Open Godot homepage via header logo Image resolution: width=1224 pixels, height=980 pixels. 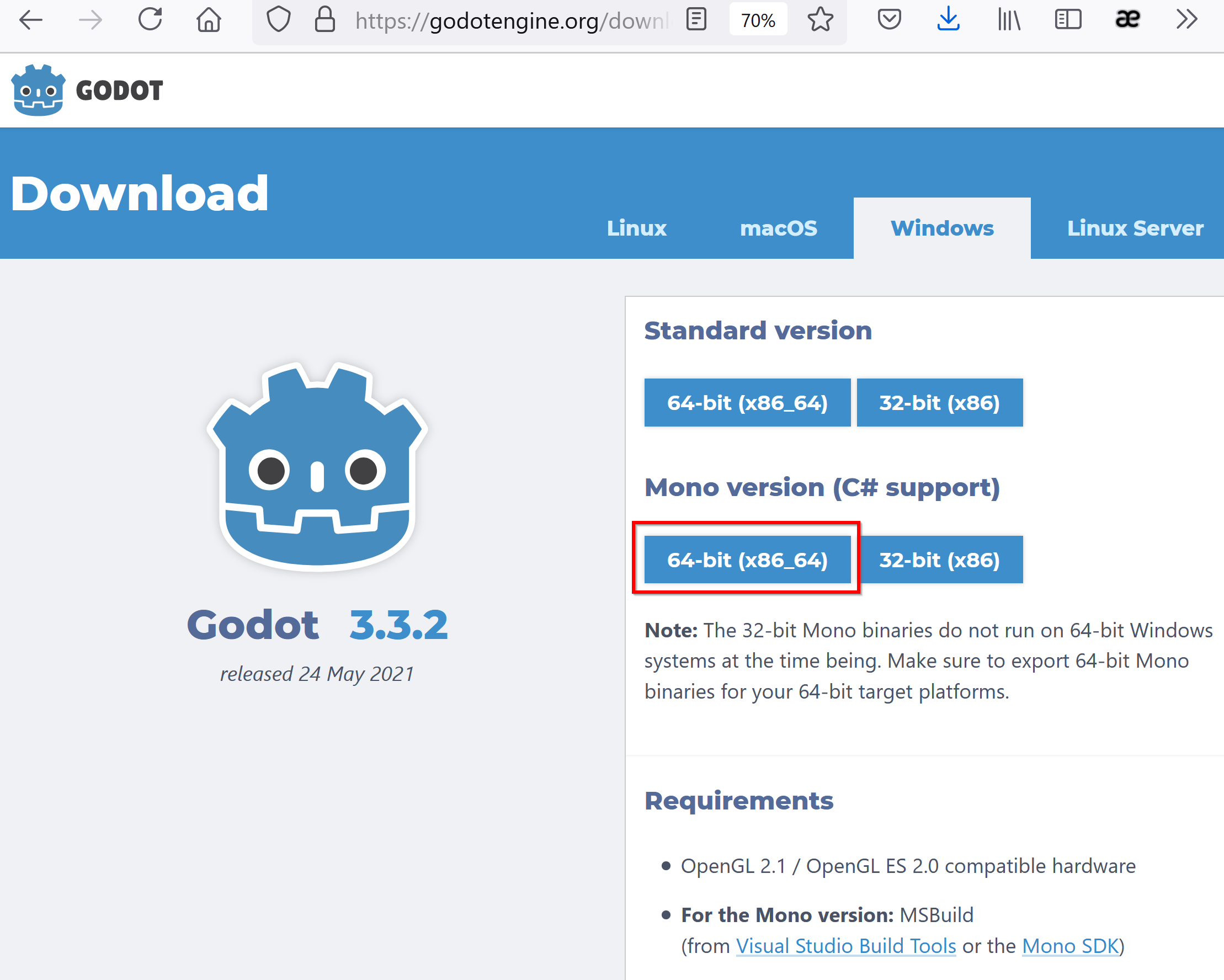(87, 90)
